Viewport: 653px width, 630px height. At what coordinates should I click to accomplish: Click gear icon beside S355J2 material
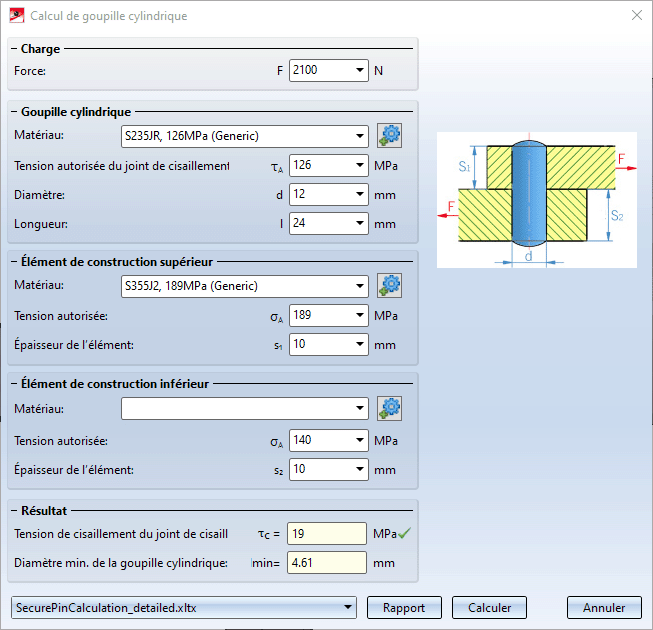click(x=389, y=287)
